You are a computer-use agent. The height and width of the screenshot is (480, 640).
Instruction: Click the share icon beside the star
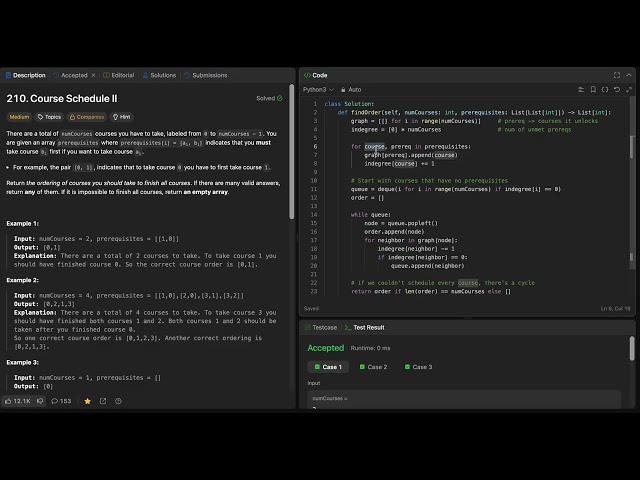coord(103,401)
